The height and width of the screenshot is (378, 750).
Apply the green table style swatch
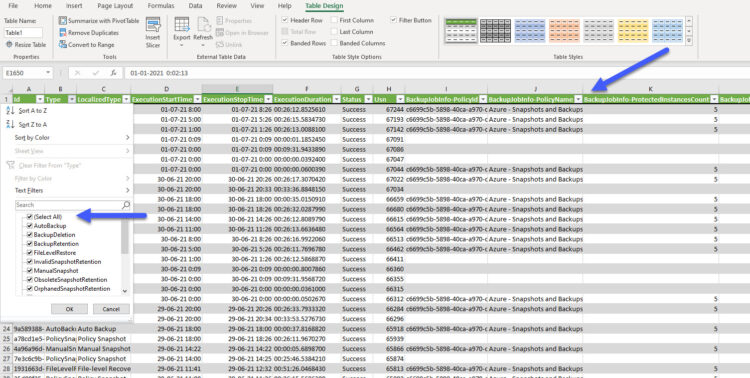pos(461,31)
